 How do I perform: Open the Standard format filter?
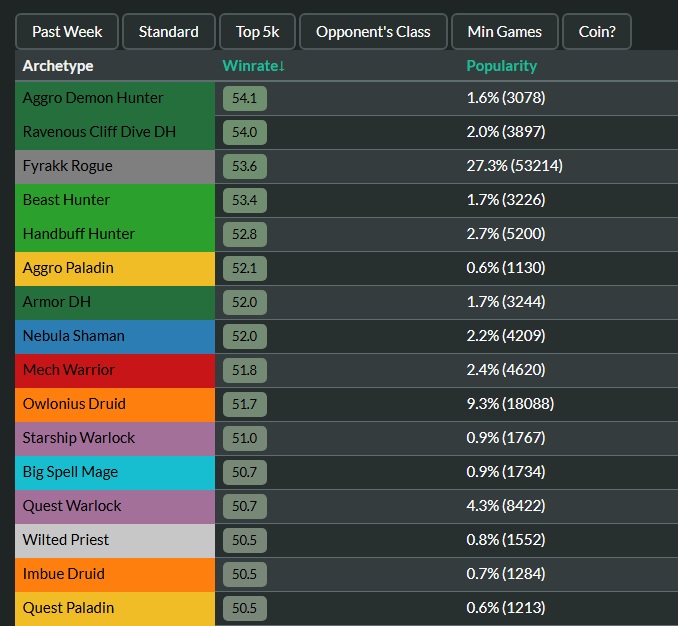pos(169,32)
